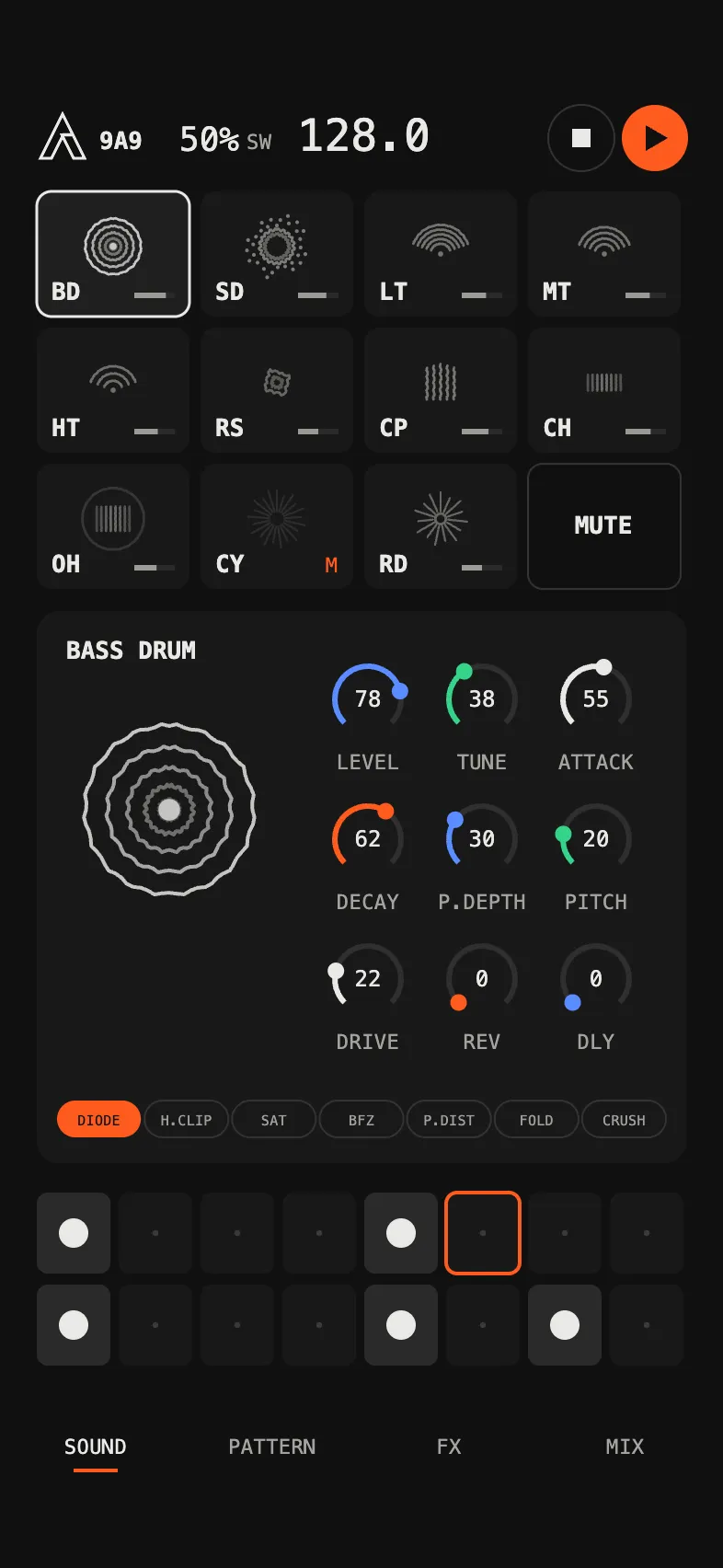
Task: Click the BASS DRUM panel title
Action: 131,651
